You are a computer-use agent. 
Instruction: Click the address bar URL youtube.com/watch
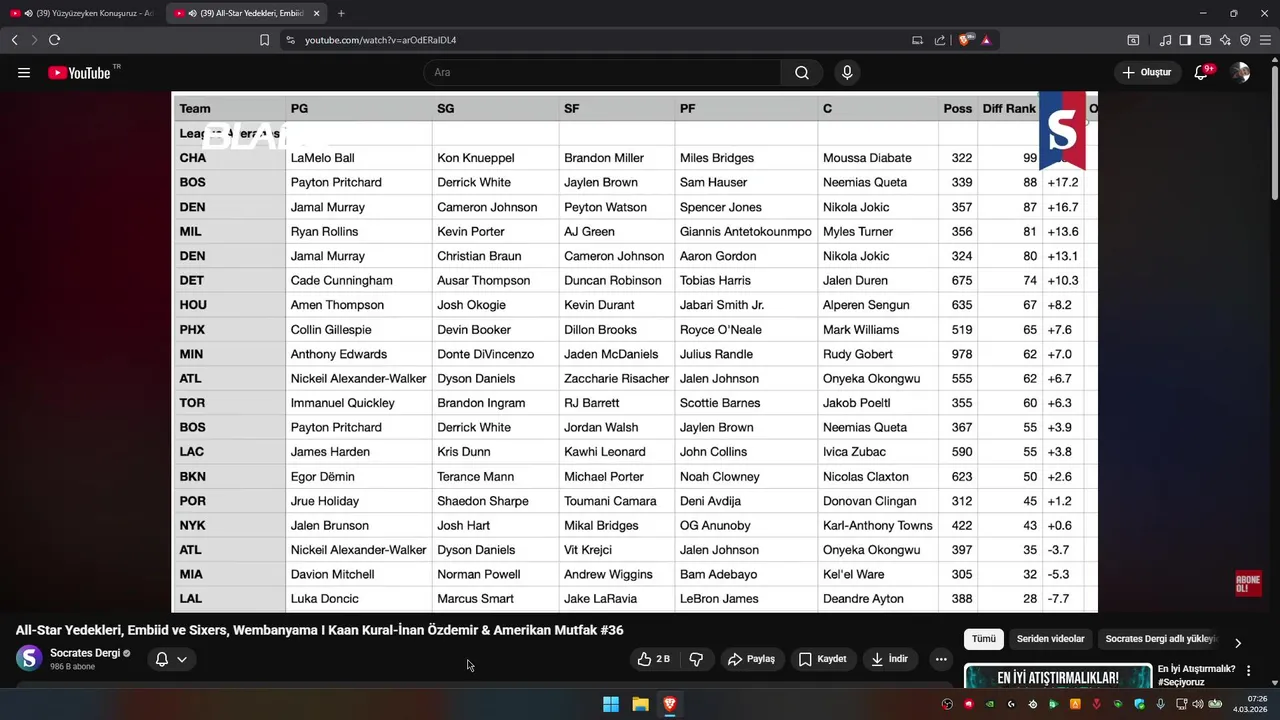tap(380, 40)
